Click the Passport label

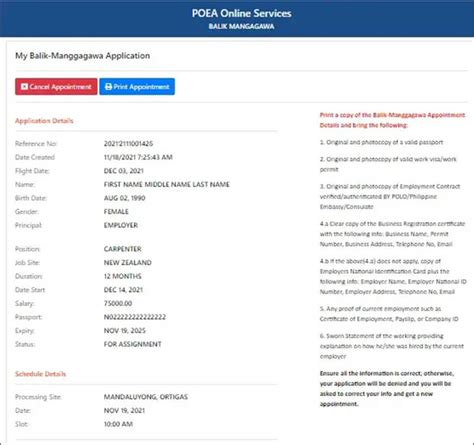(x=28, y=317)
